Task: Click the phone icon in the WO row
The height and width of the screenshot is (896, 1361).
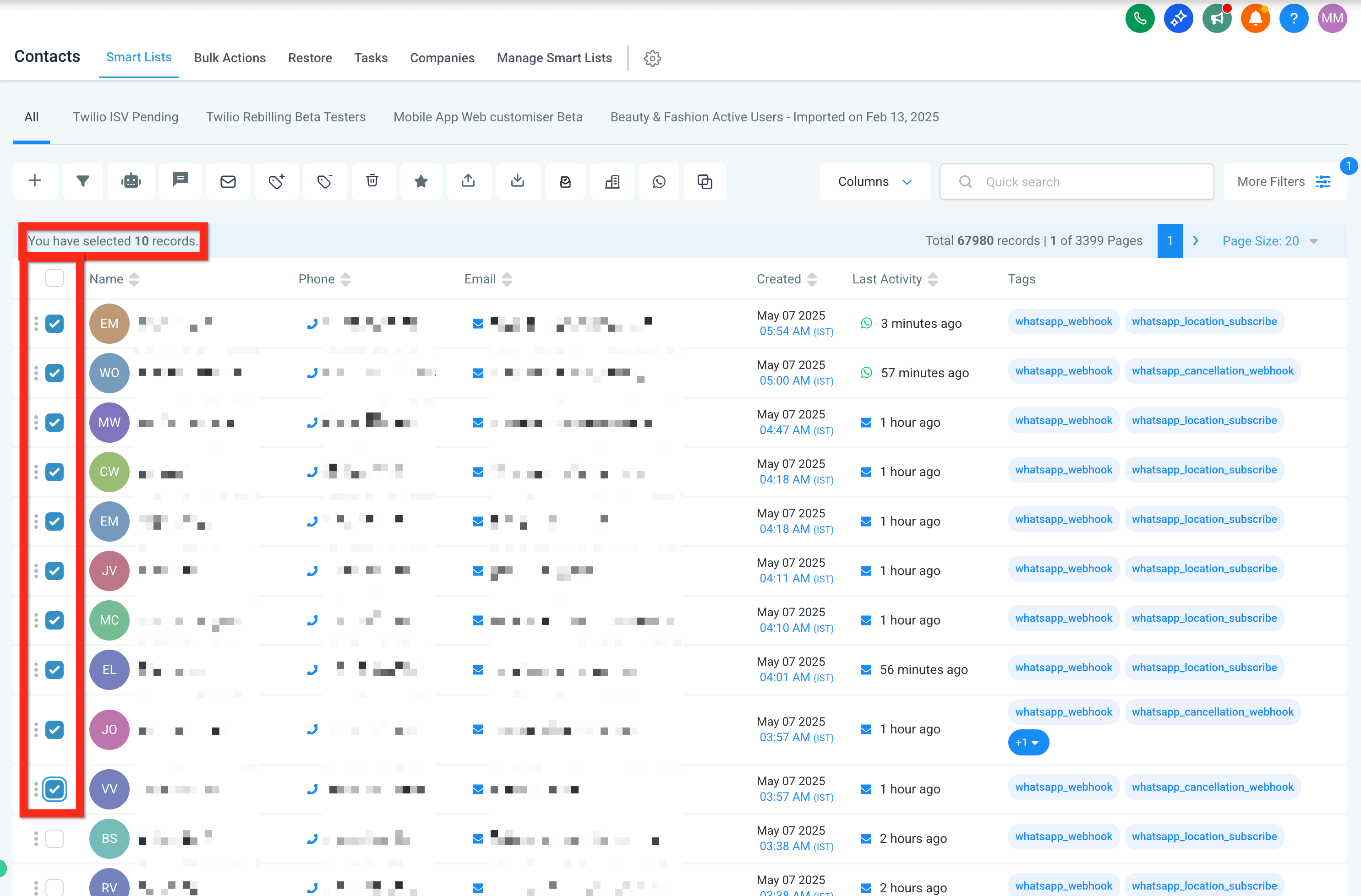Action: pyautogui.click(x=312, y=373)
